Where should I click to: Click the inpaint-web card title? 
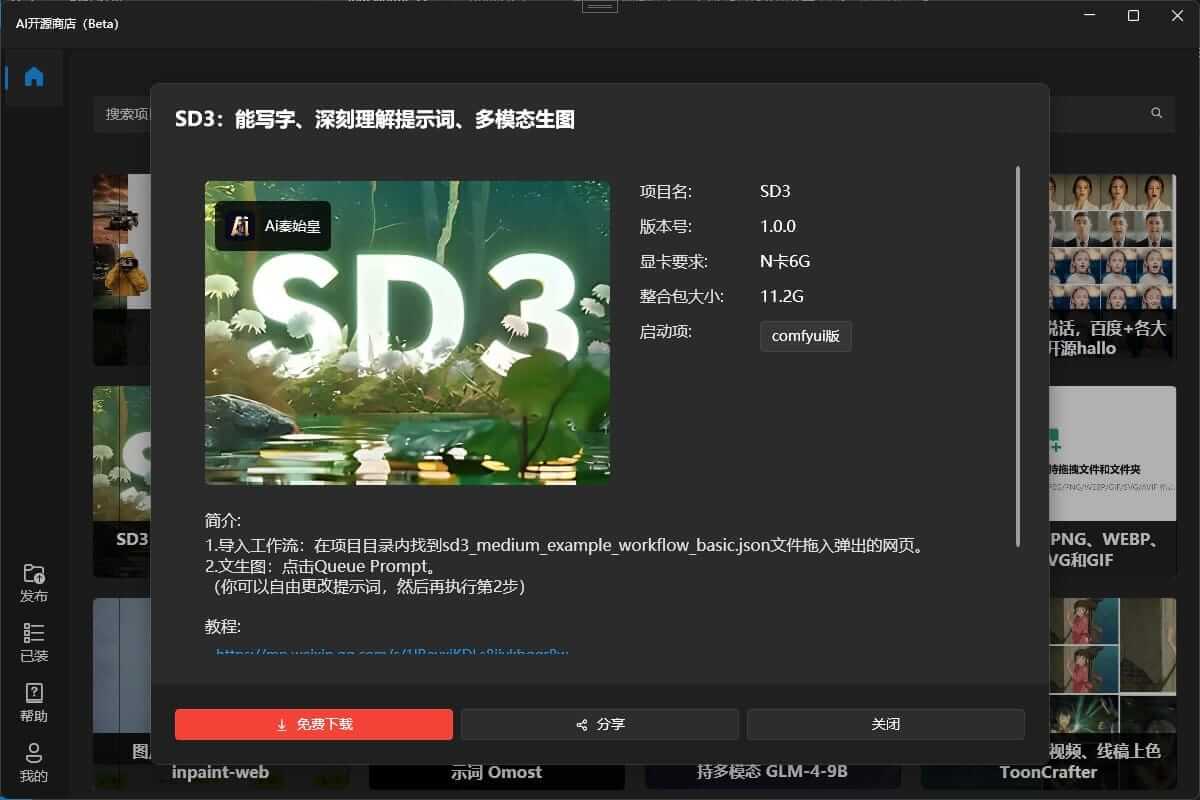point(220,772)
